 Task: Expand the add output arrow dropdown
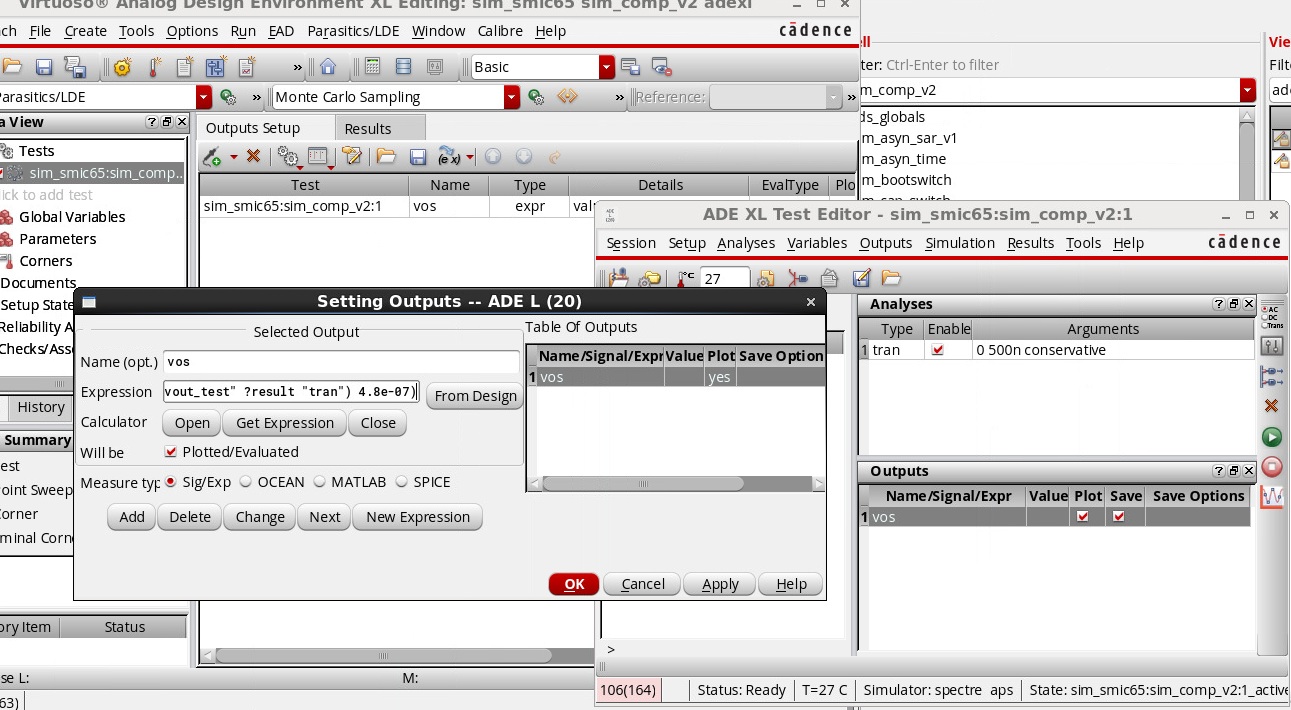click(234, 158)
